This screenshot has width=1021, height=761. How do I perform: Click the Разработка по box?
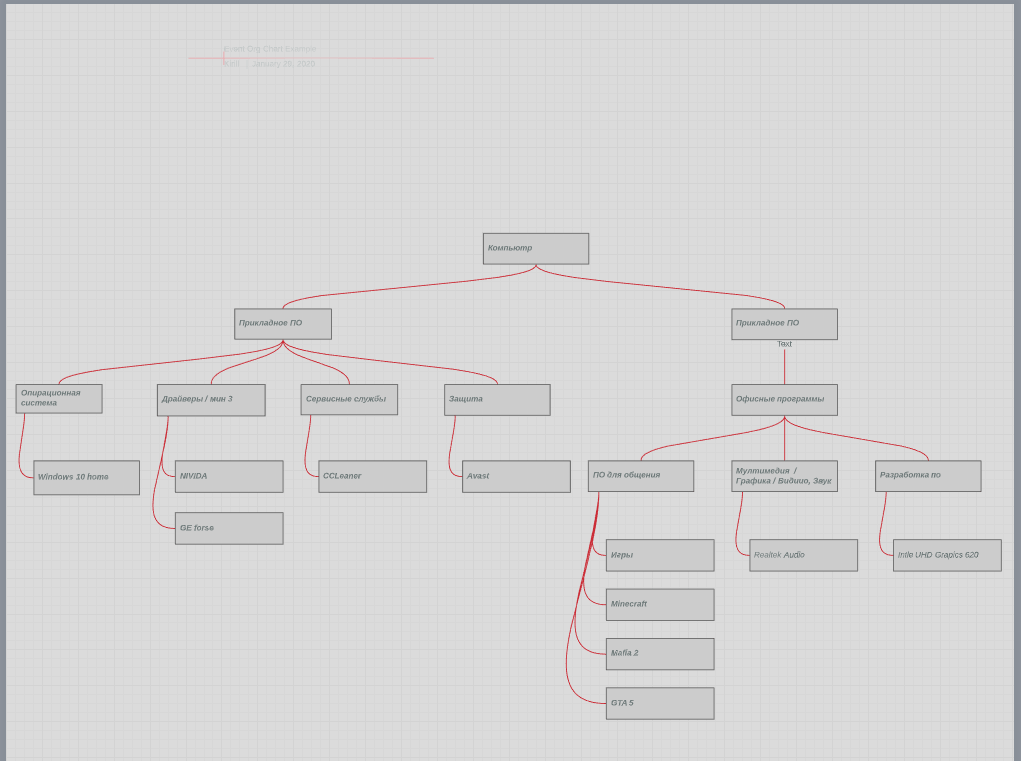928,476
